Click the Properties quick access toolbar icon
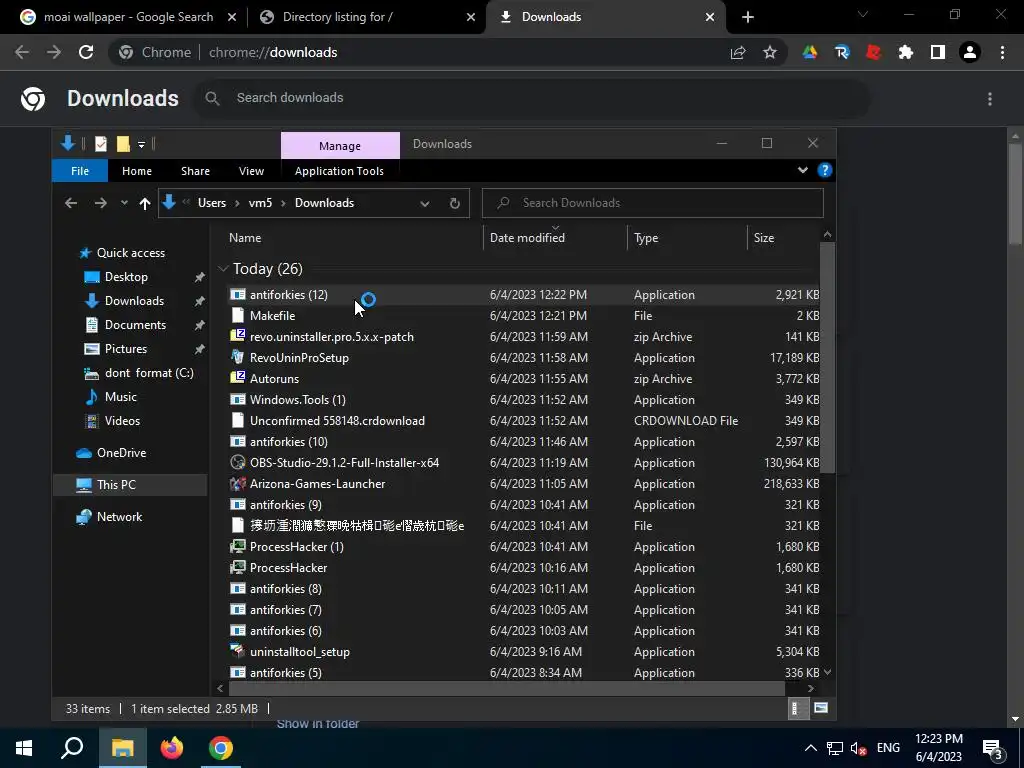Viewport: 1024px width, 768px height. point(101,144)
